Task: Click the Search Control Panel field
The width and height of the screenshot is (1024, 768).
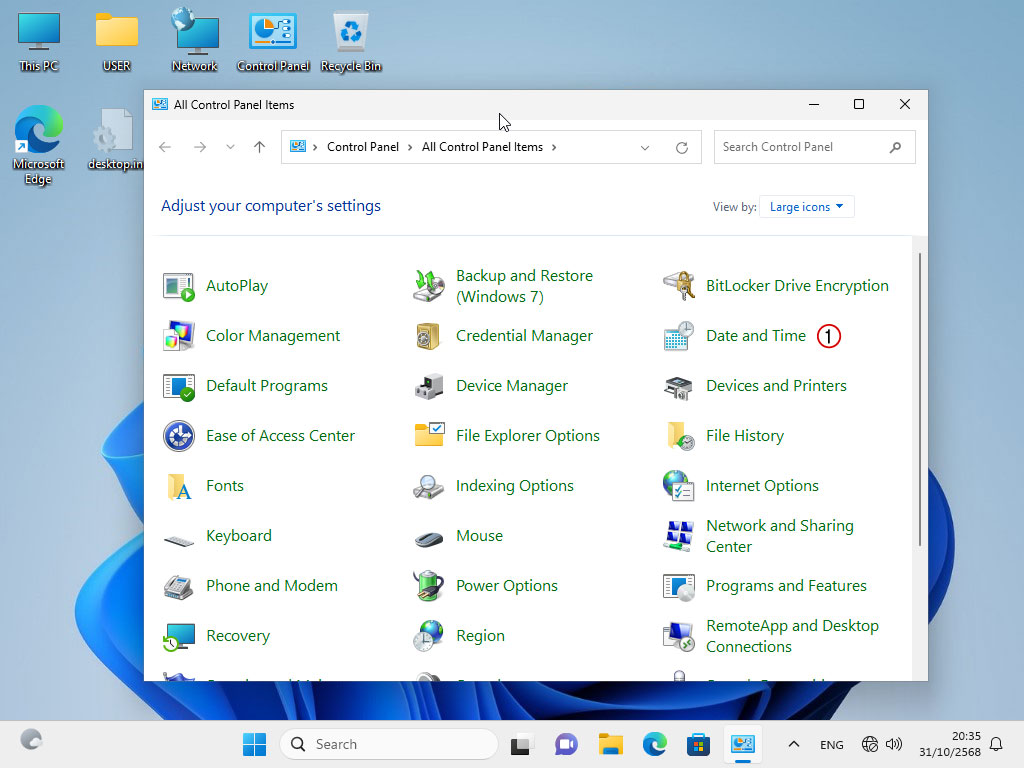Action: pos(800,147)
